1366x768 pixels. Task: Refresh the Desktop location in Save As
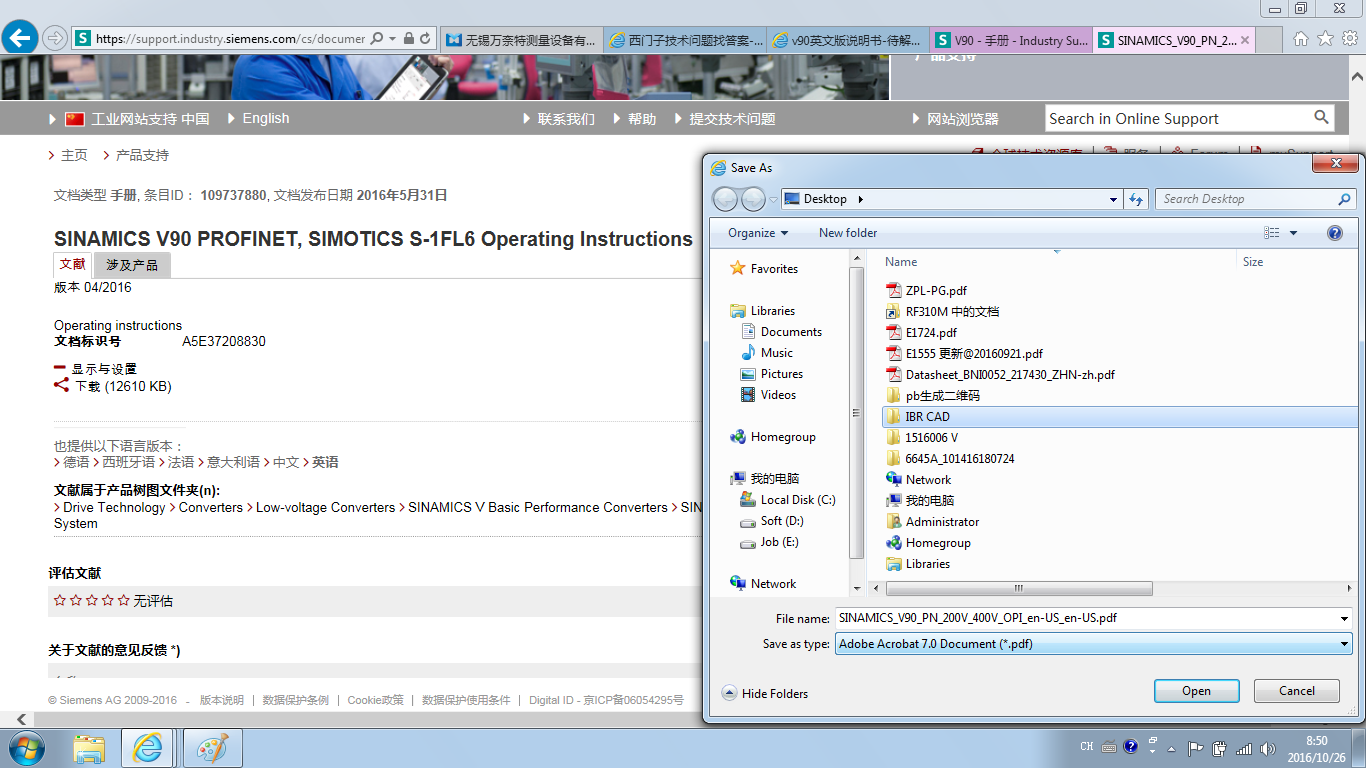point(1136,199)
